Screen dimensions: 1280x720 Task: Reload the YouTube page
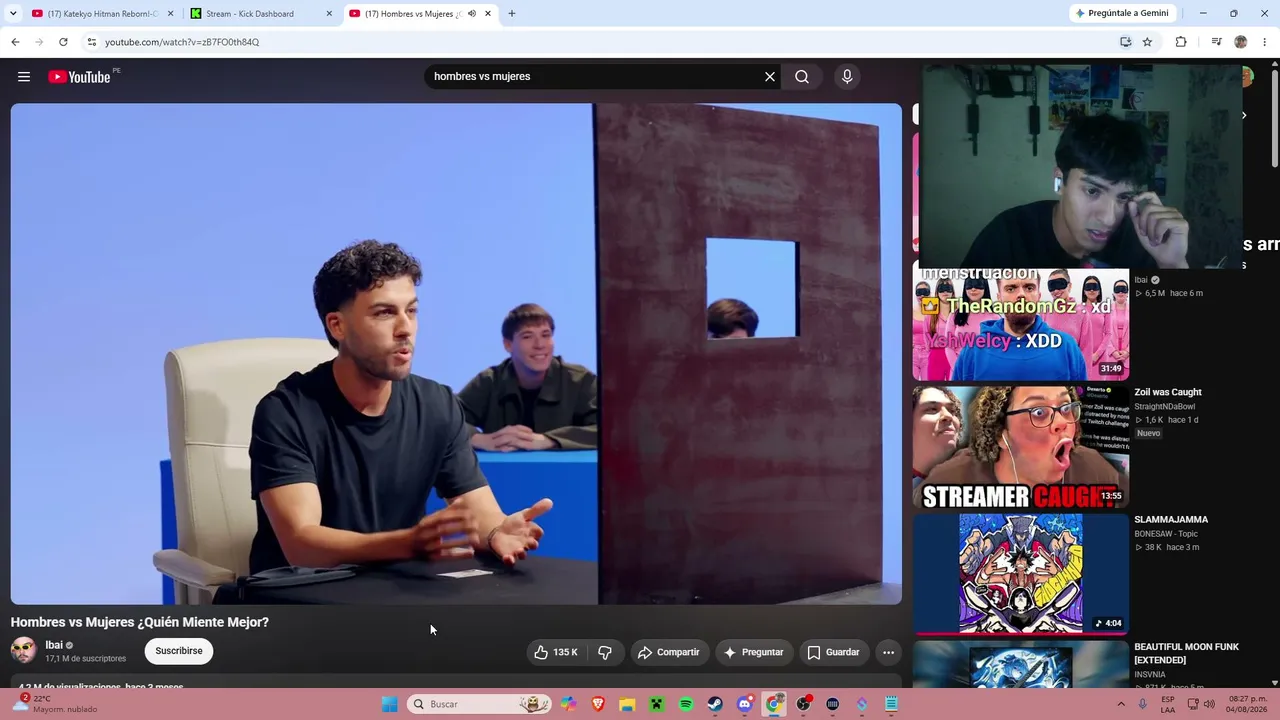point(63,42)
